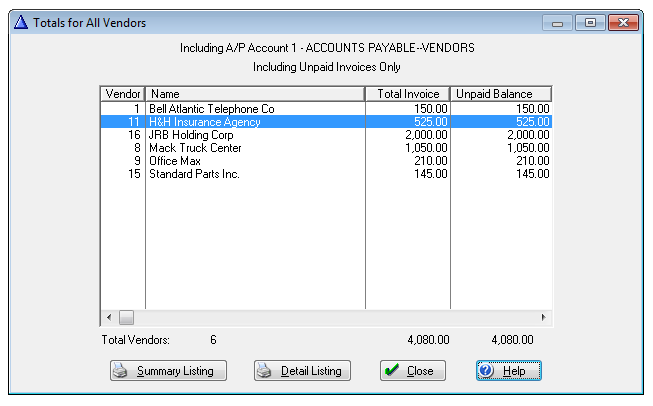This screenshot has height=406, width=653.
Task: Select the Standard Parts Inc. row
Action: 194,174
